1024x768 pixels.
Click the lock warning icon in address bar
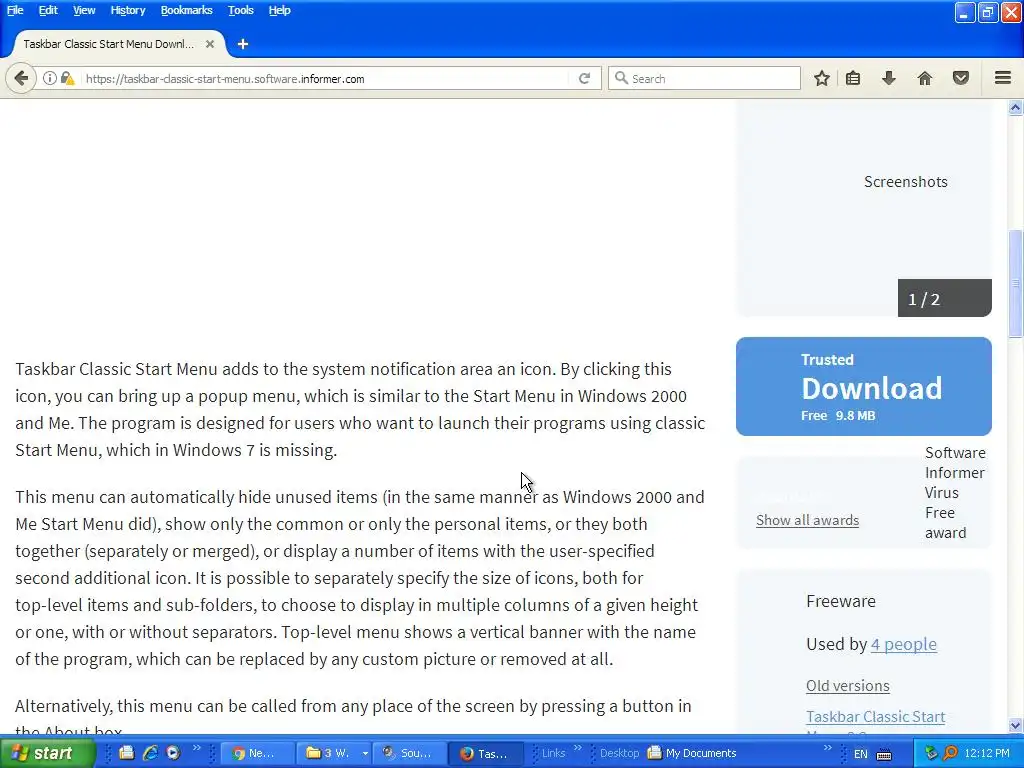(x=67, y=78)
